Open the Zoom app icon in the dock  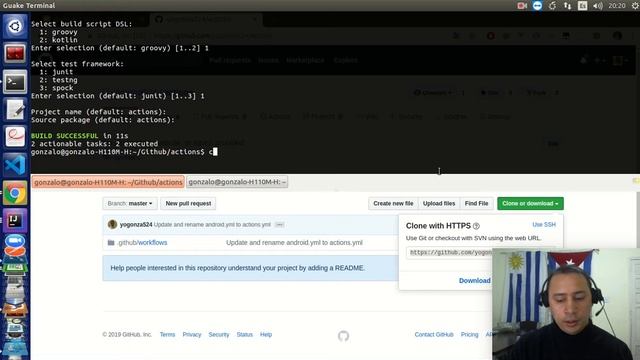15,242
